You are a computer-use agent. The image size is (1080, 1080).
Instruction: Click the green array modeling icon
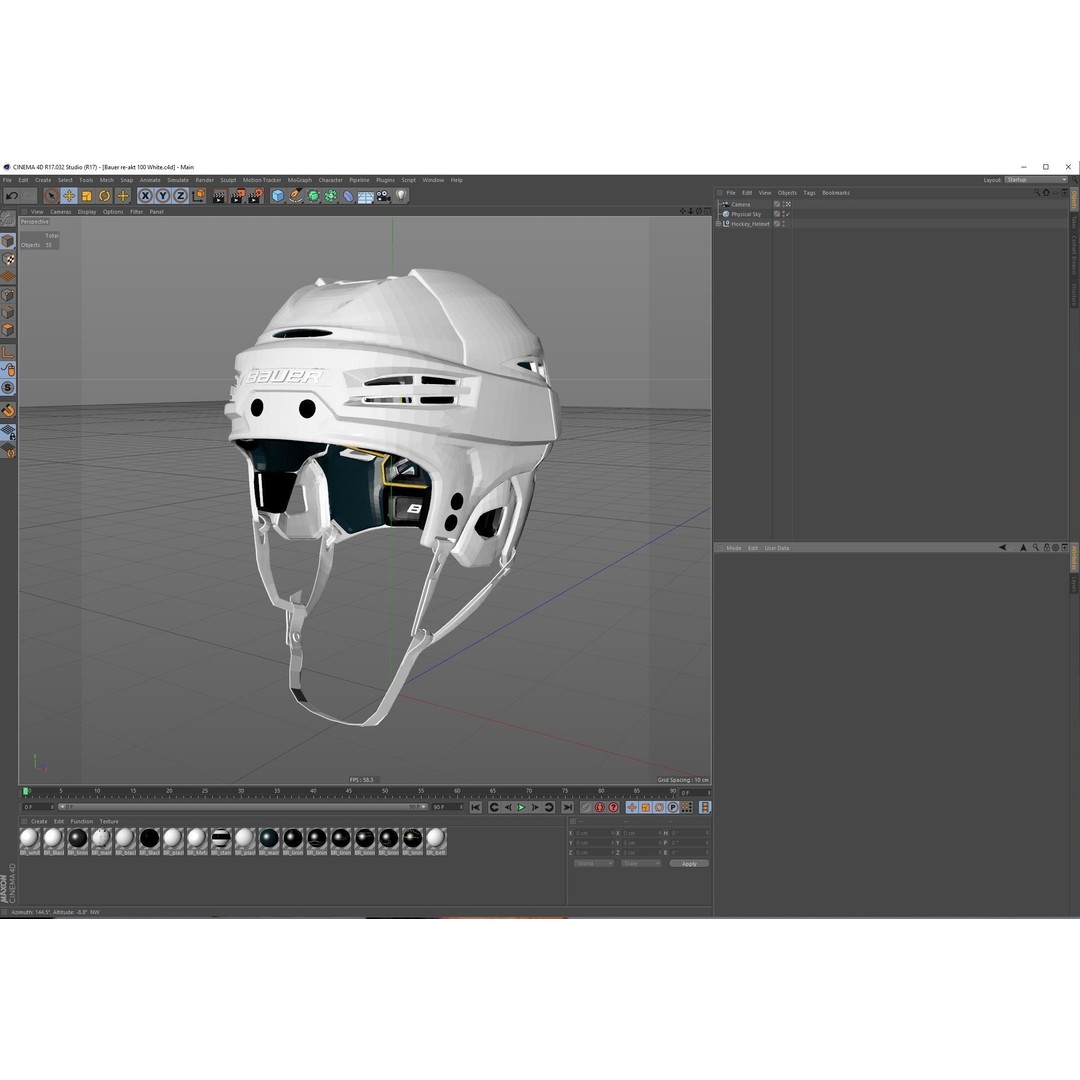pos(331,196)
